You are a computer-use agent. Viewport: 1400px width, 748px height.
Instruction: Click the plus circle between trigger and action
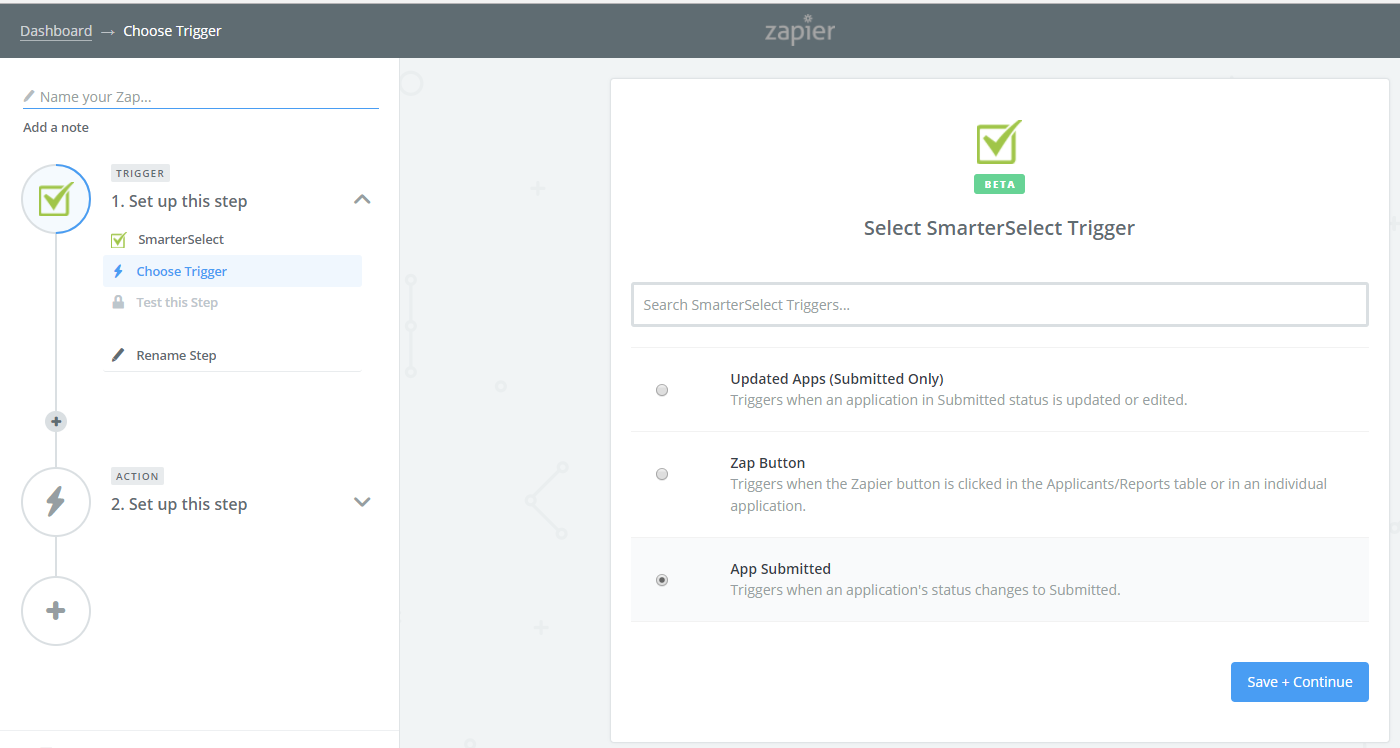point(55,421)
